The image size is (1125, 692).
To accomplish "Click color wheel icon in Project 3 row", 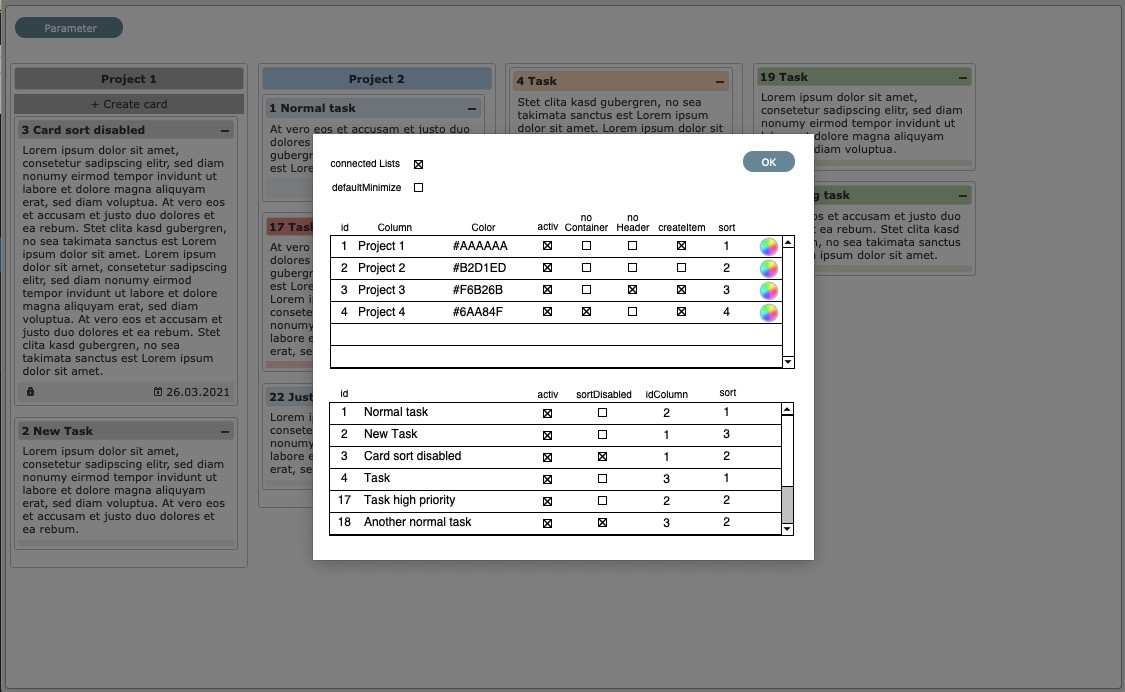I will pyautogui.click(x=768, y=290).
